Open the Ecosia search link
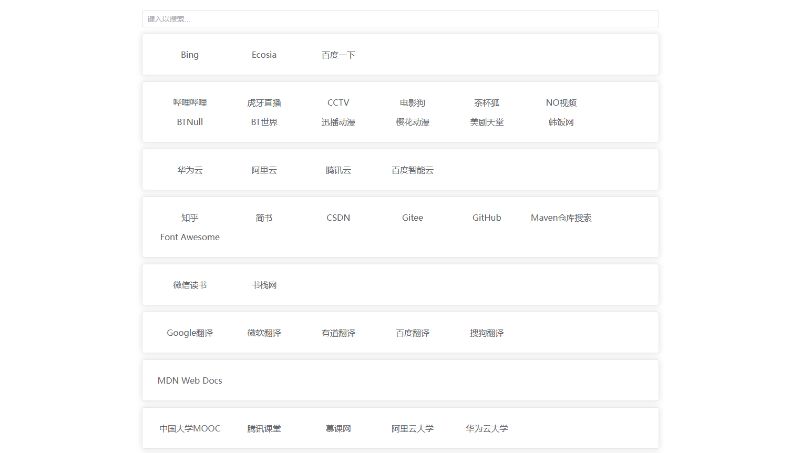800x453 pixels. pyautogui.click(x=264, y=55)
